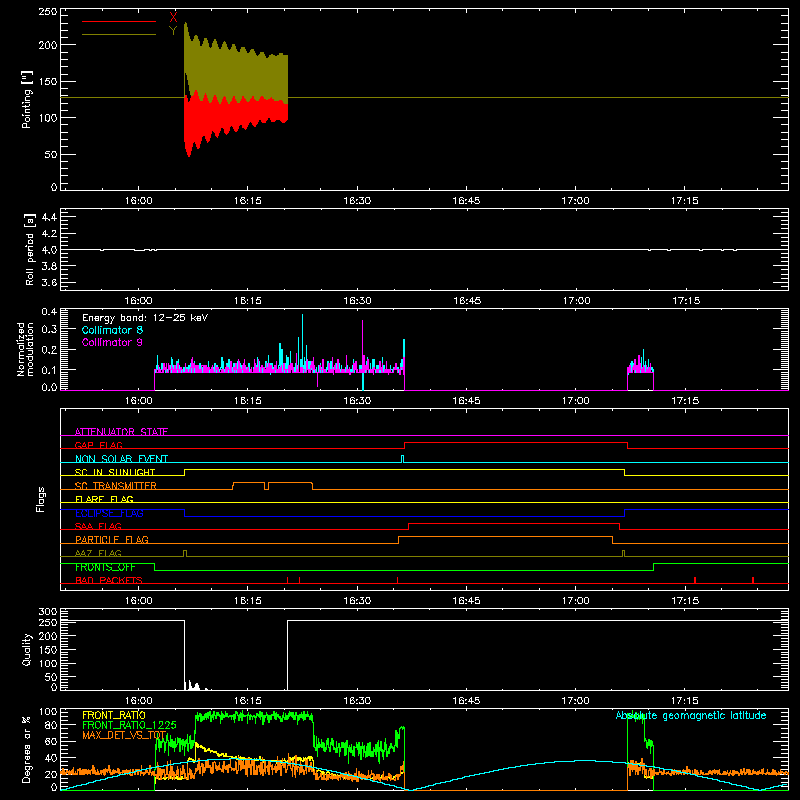Select the 'Quality' axis label

(27, 649)
